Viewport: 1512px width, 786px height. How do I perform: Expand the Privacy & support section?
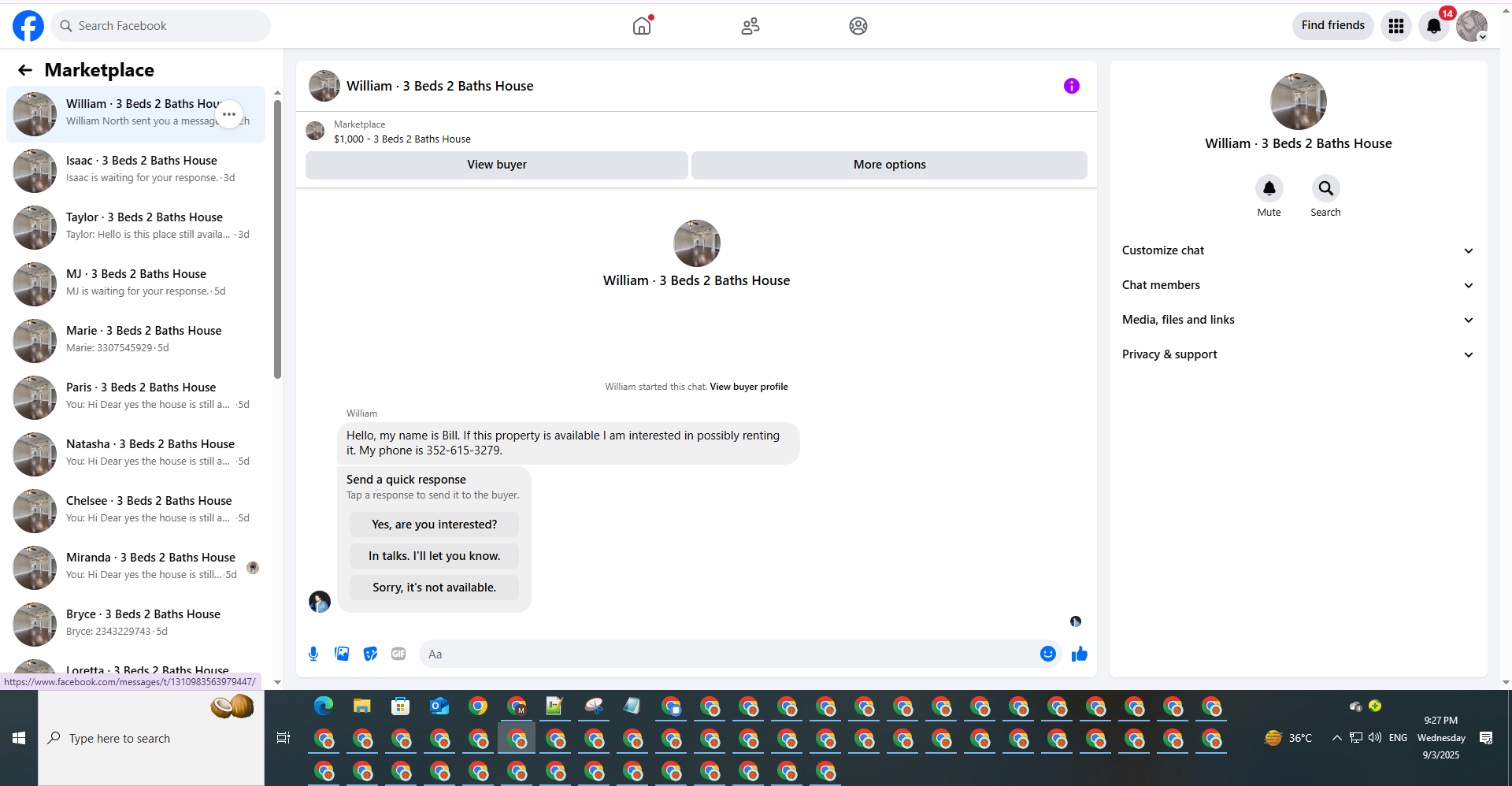point(1298,354)
